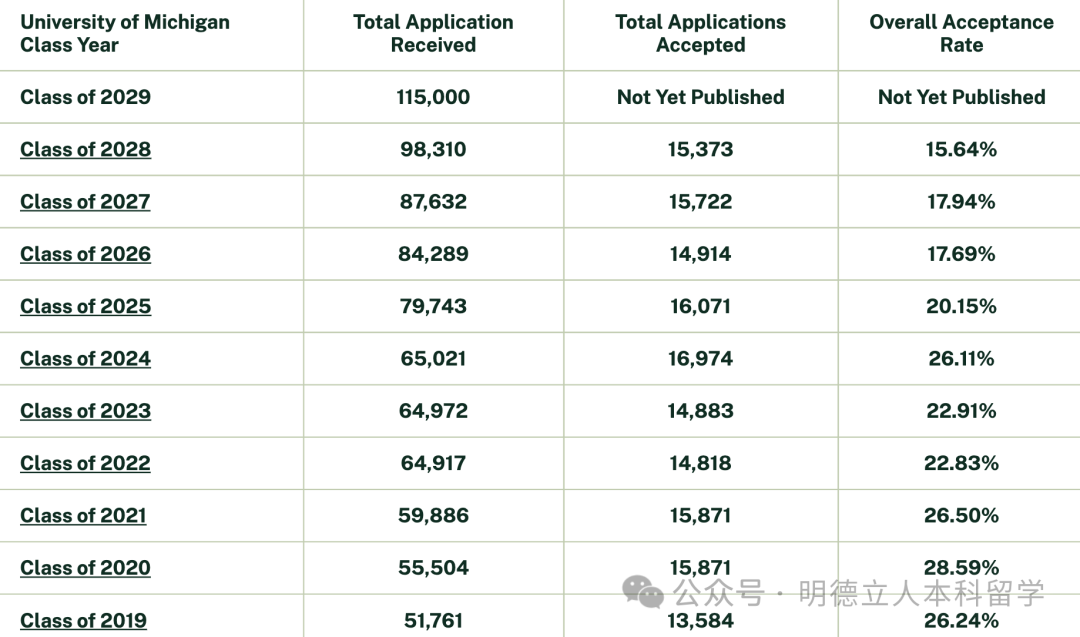Screen dimensions: 1080x637
Task: Select the 87,632 applications cell
Action: (433, 202)
